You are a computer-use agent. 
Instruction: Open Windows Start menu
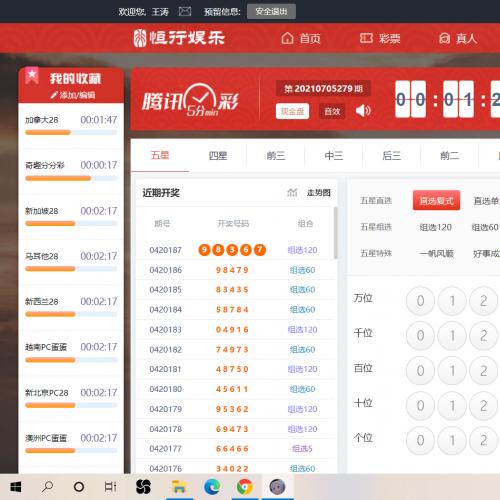[16, 487]
